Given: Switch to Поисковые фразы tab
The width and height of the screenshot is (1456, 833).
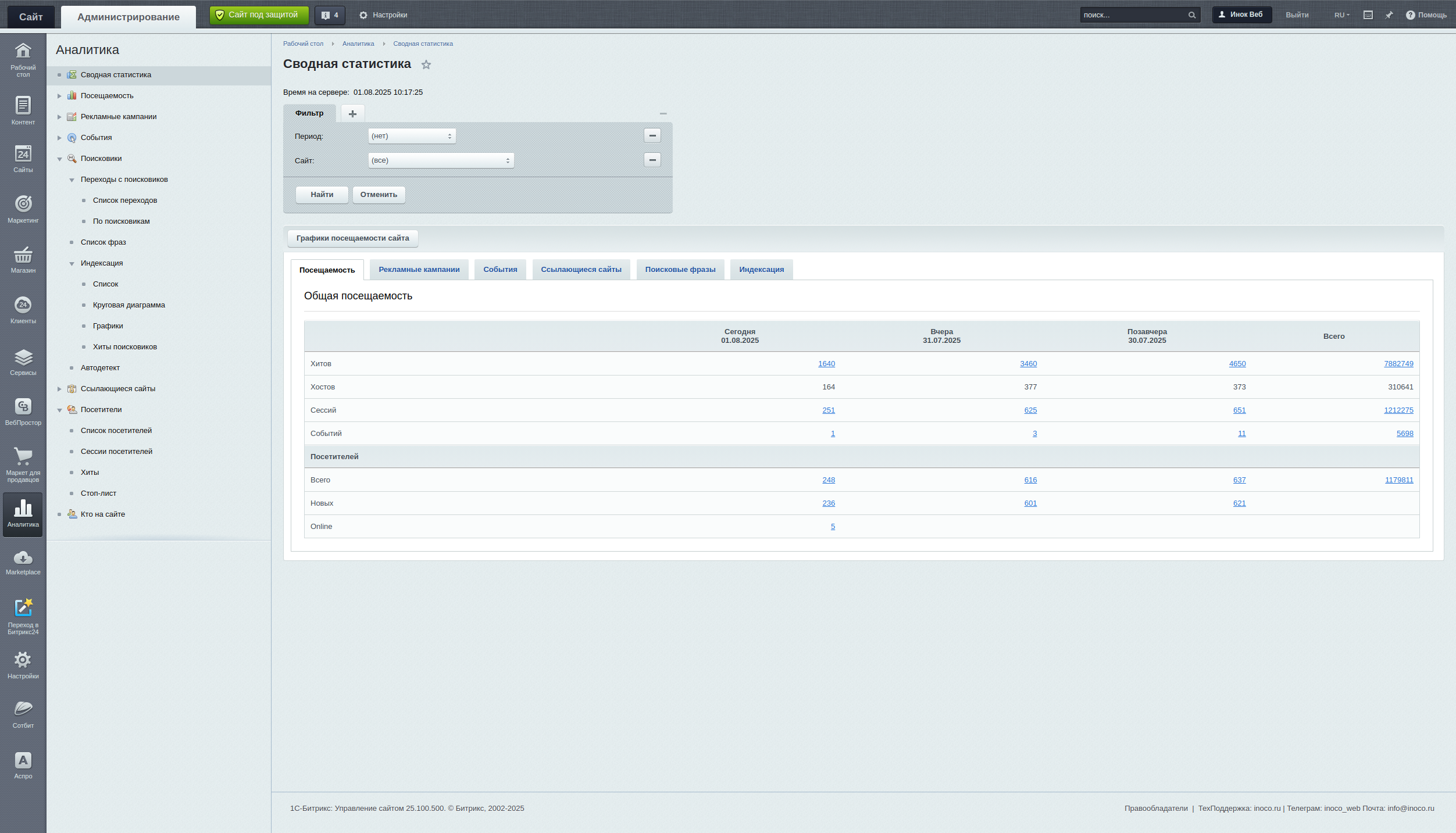Looking at the screenshot, I should 680,270.
